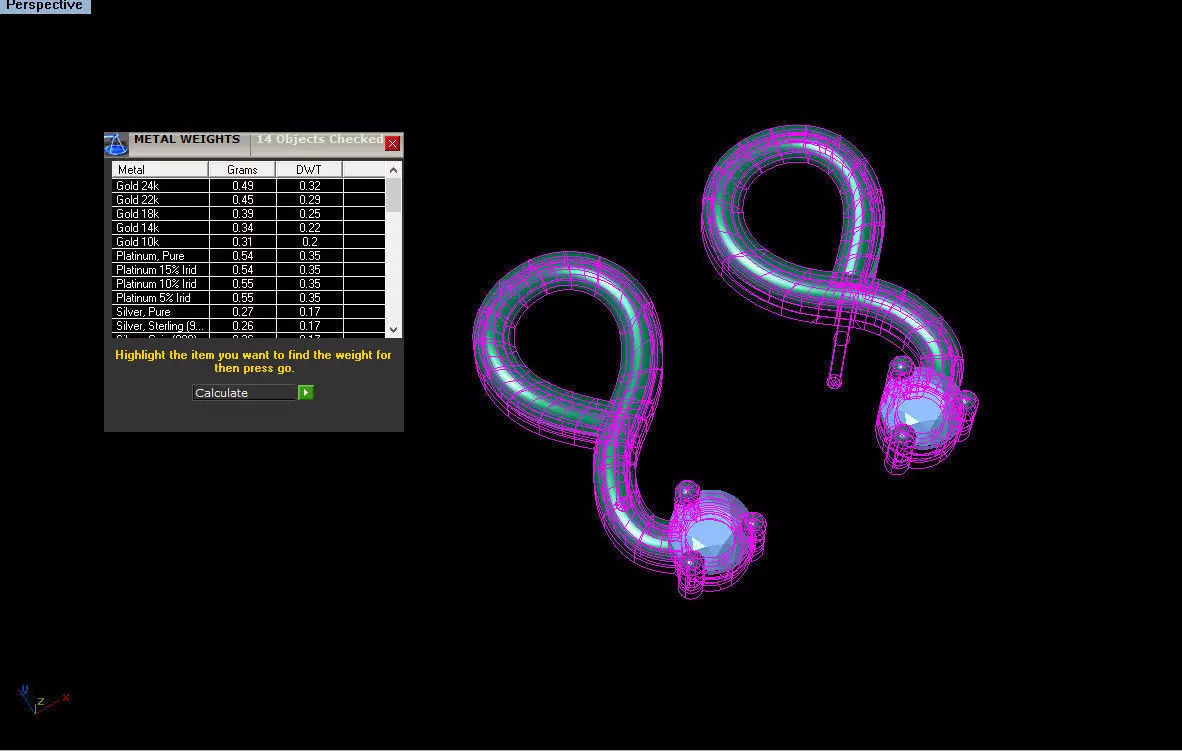Sort by the Metal column header
This screenshot has height=751, width=1182.
click(160, 170)
